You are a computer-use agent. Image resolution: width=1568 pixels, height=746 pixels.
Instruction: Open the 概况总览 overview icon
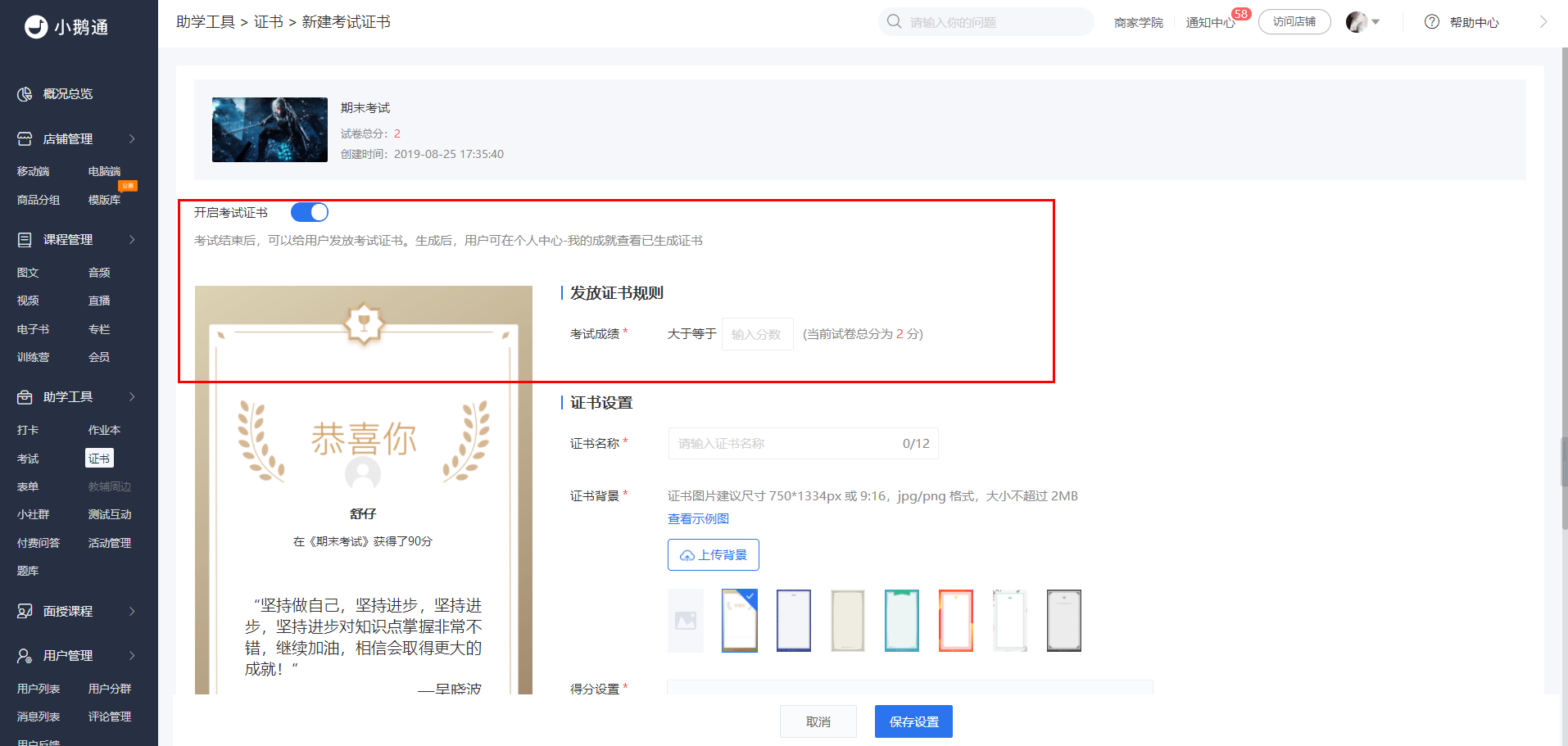(x=25, y=94)
